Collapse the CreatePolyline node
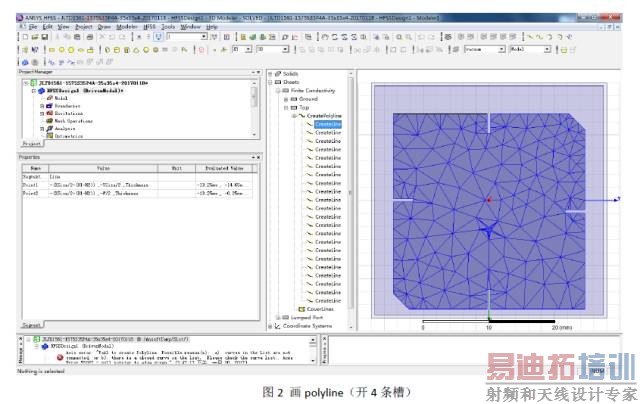The height and width of the screenshot is (404, 640). pos(294,116)
